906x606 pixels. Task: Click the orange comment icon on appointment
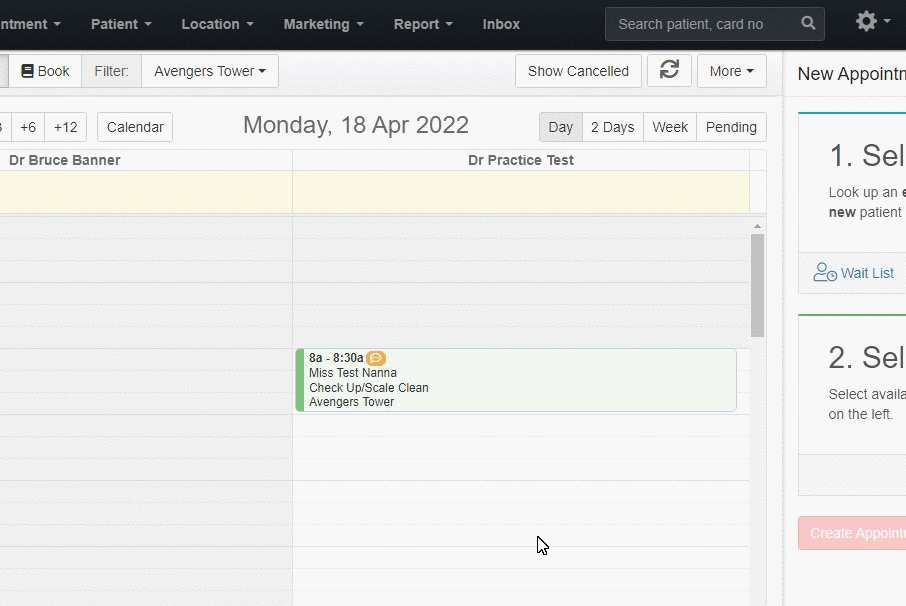376,358
